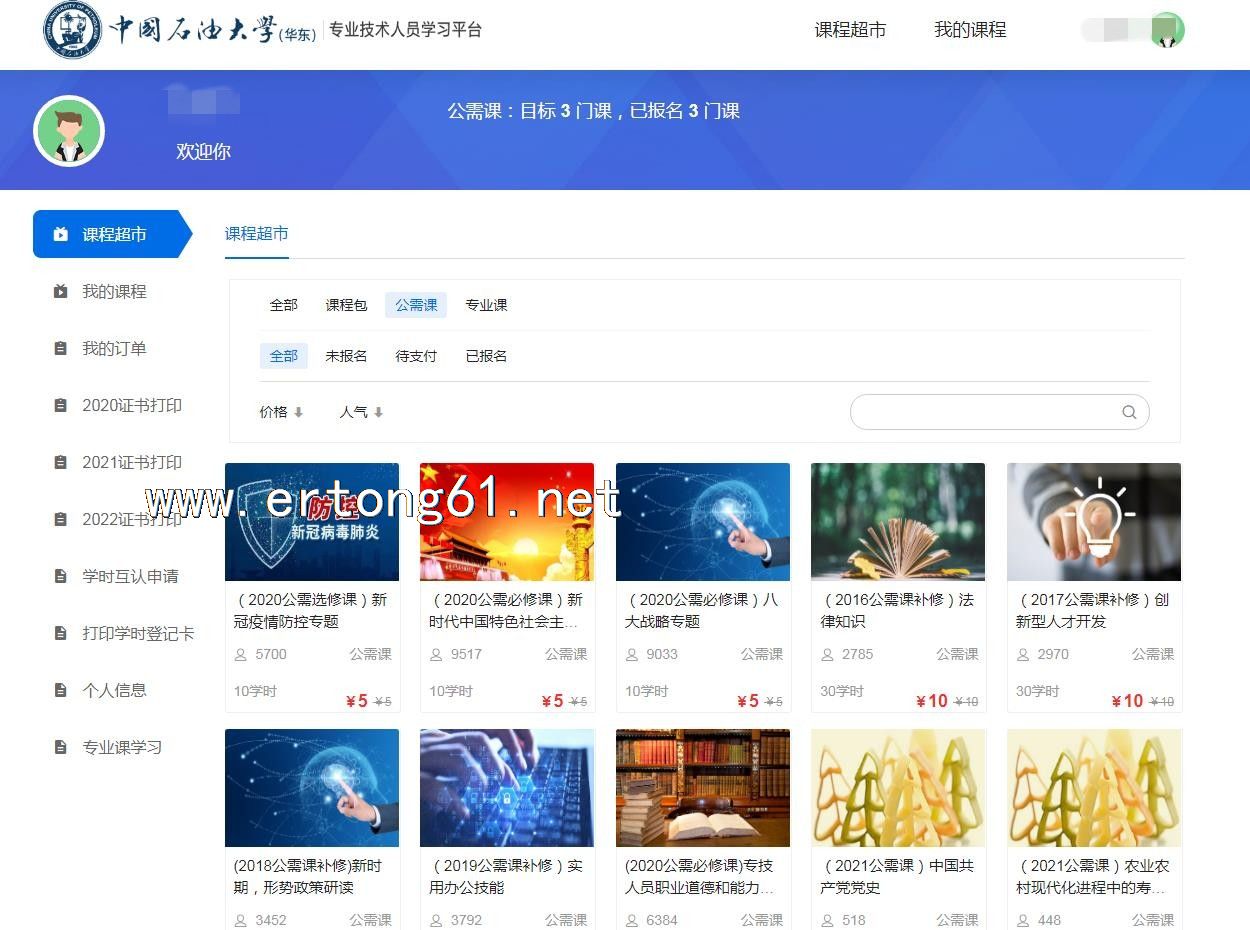Image resolution: width=1250 pixels, height=930 pixels.
Task: Open the user avatar in top-right corner
Action: (x=1166, y=30)
